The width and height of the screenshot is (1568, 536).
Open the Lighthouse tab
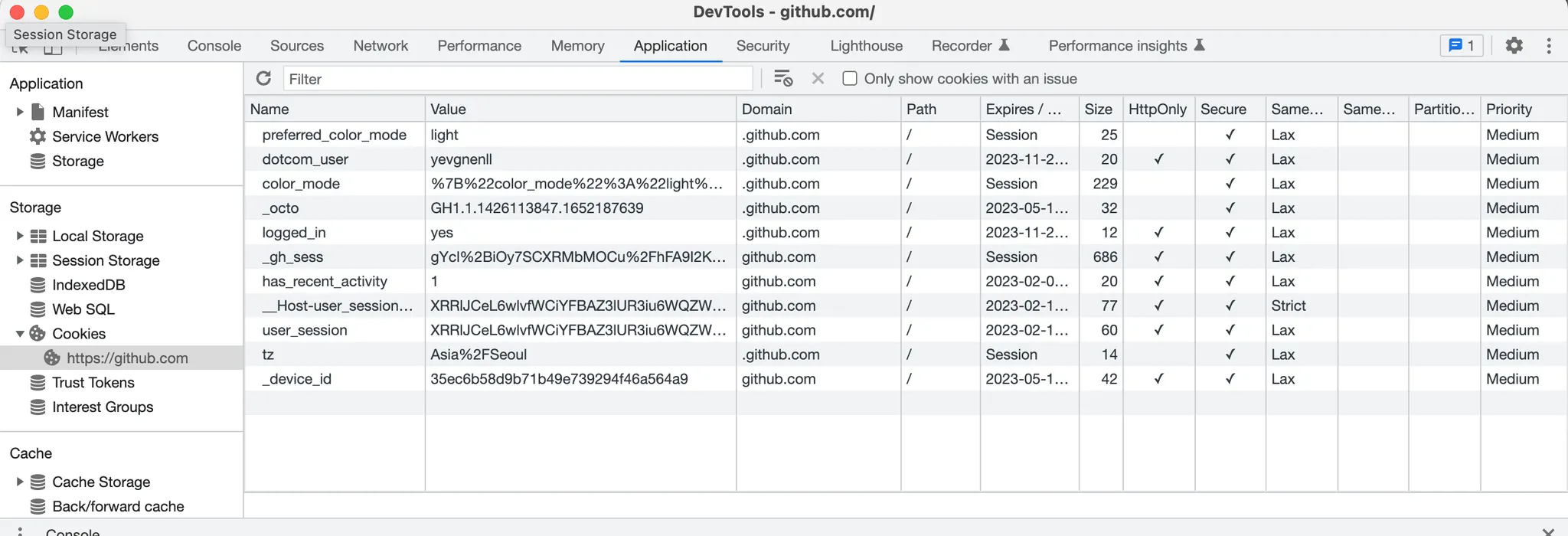tap(866, 46)
